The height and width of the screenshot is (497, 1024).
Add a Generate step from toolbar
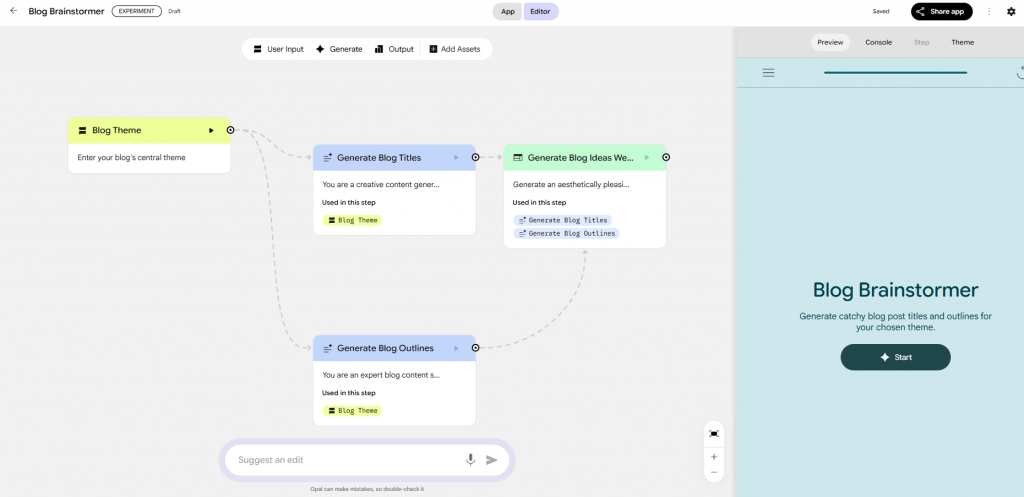(x=339, y=49)
